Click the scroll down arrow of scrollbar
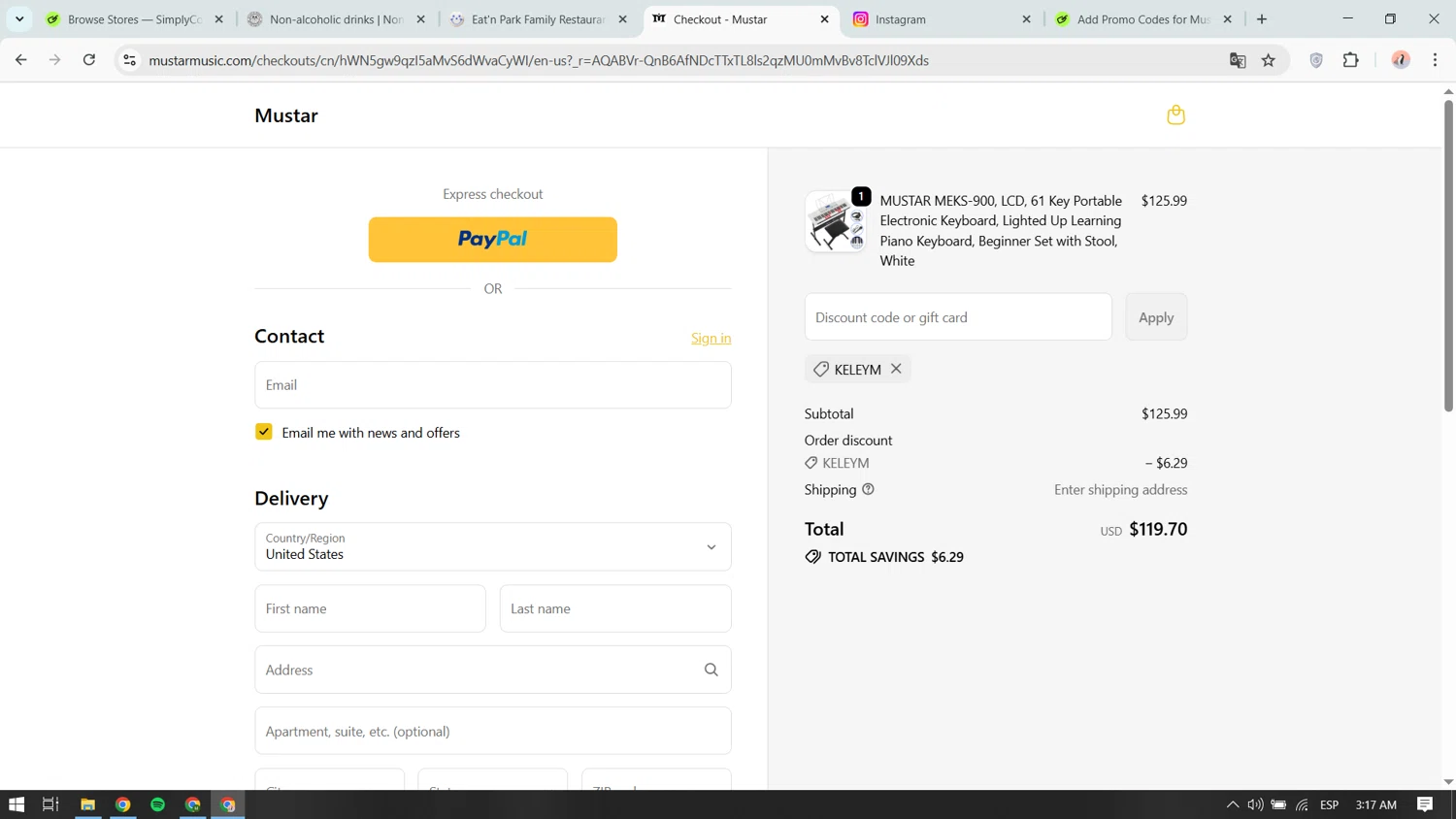1456x819 pixels. click(x=1448, y=782)
